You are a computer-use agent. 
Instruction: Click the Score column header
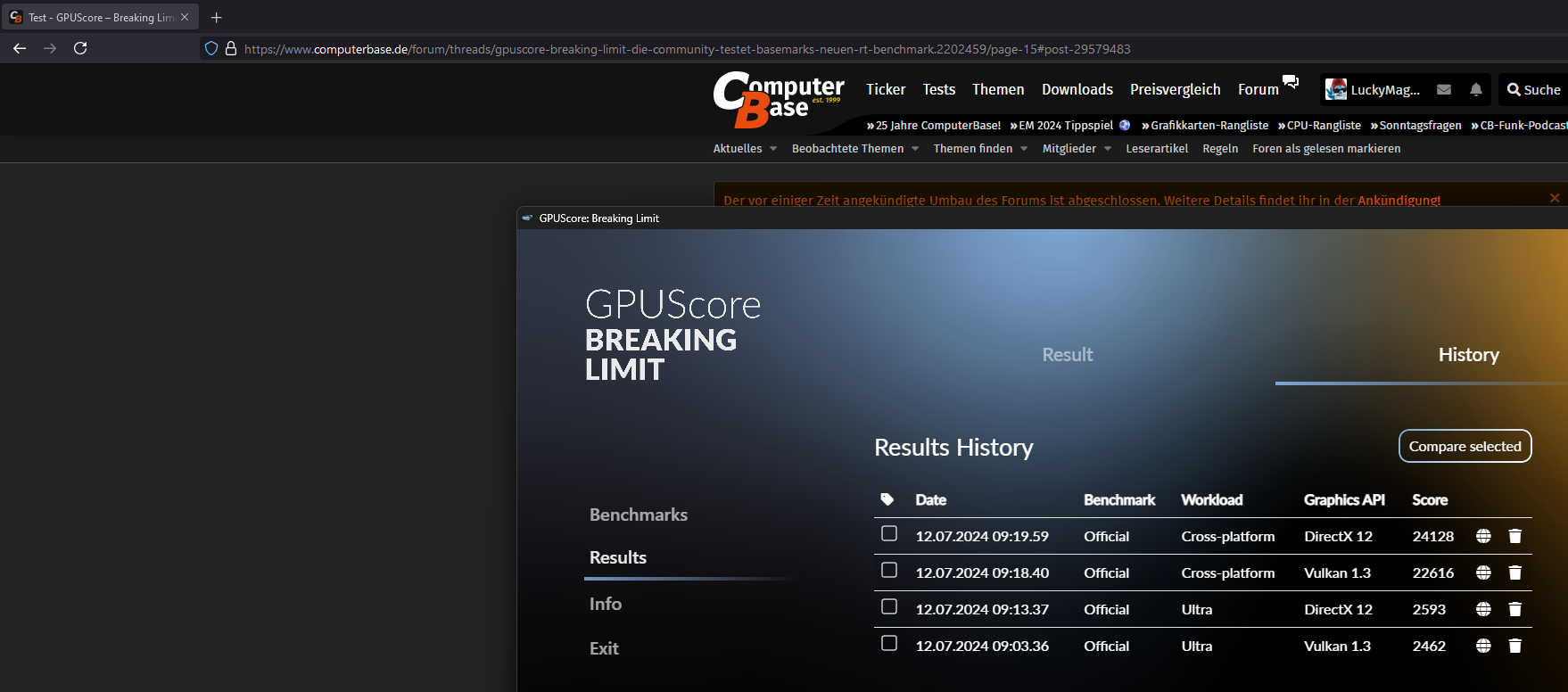pyautogui.click(x=1430, y=500)
